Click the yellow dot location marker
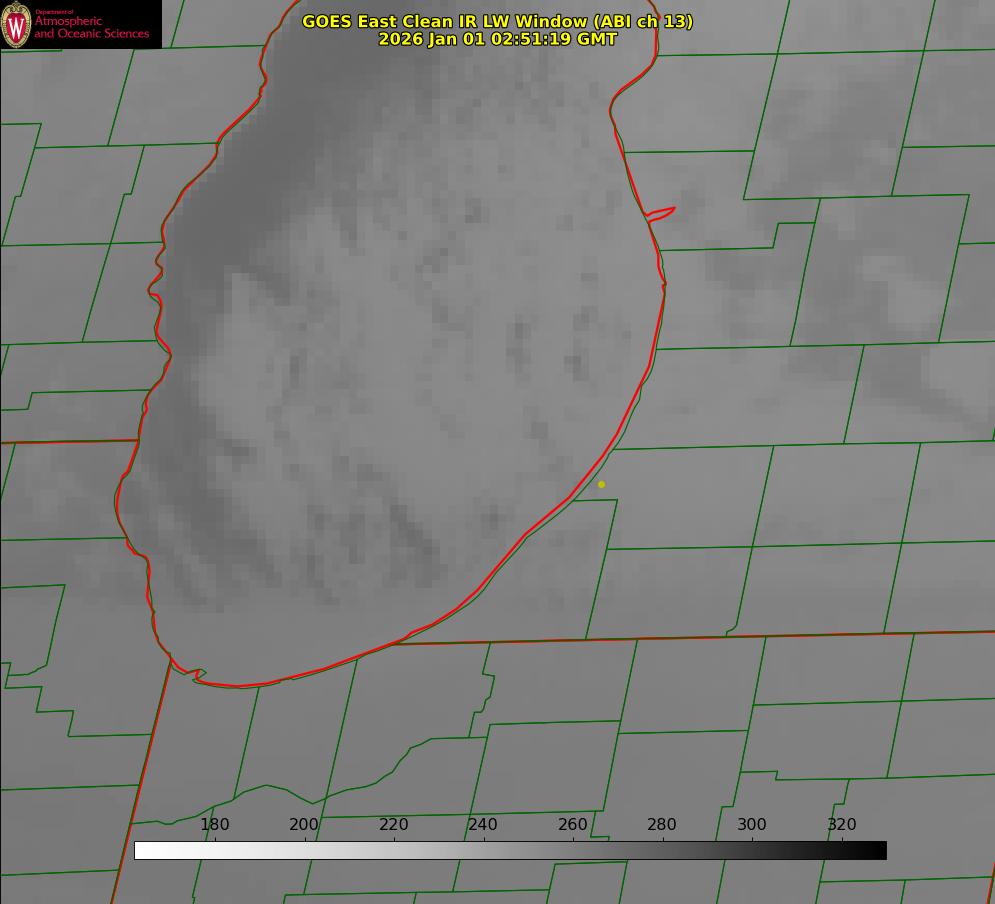 pos(602,484)
